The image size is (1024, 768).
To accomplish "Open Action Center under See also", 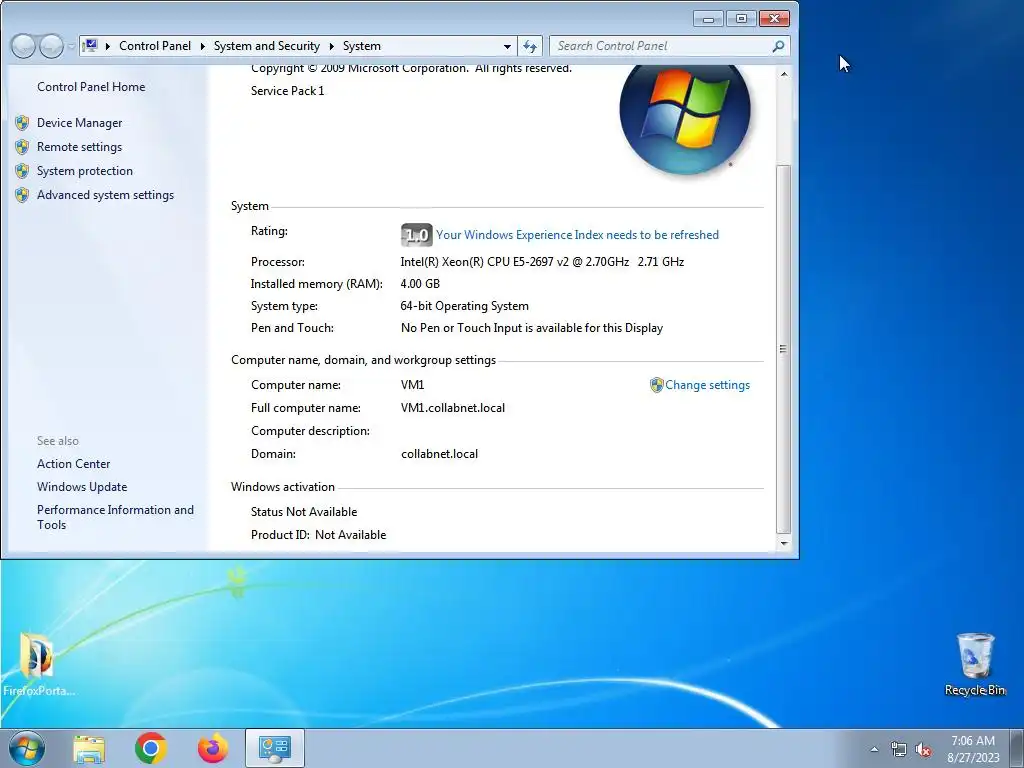I will click(x=73, y=464).
